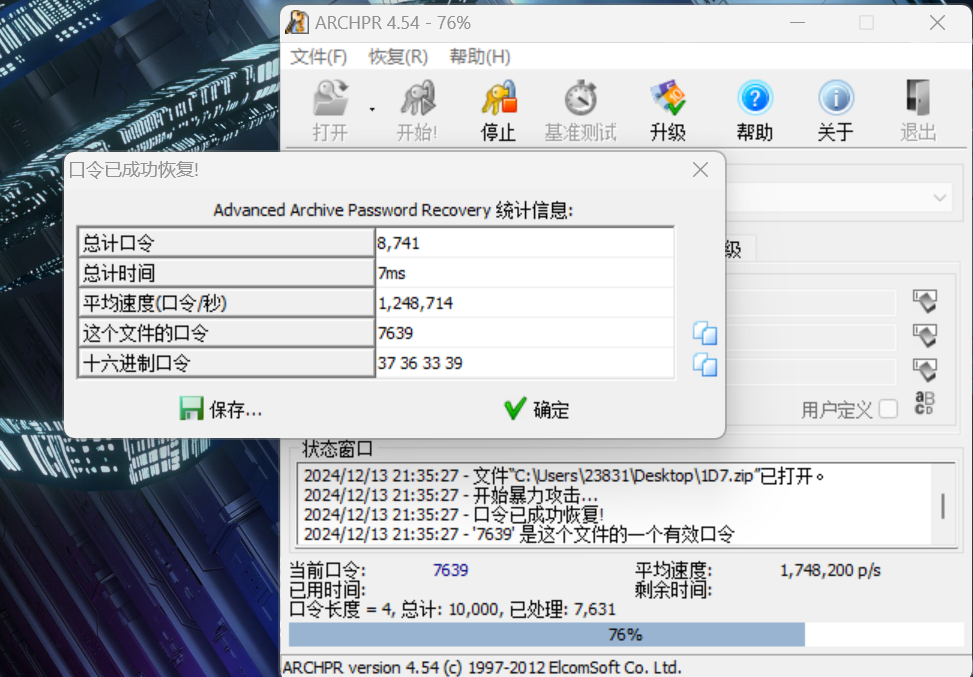Viewport: 973px width, 677px height.
Task: Stop the attack with 停止 icon
Action: tap(499, 98)
